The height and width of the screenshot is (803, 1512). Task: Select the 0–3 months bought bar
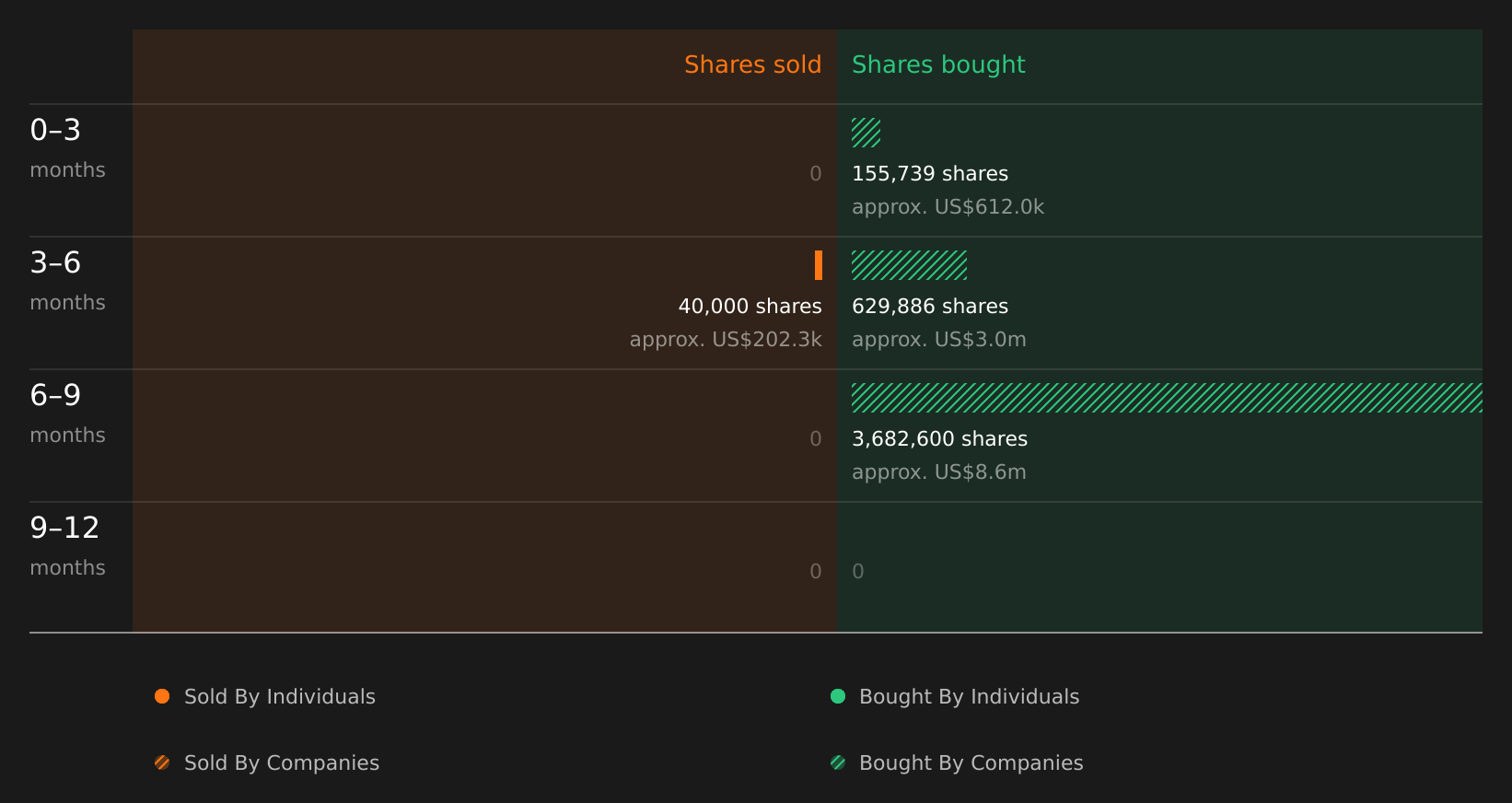[866, 133]
